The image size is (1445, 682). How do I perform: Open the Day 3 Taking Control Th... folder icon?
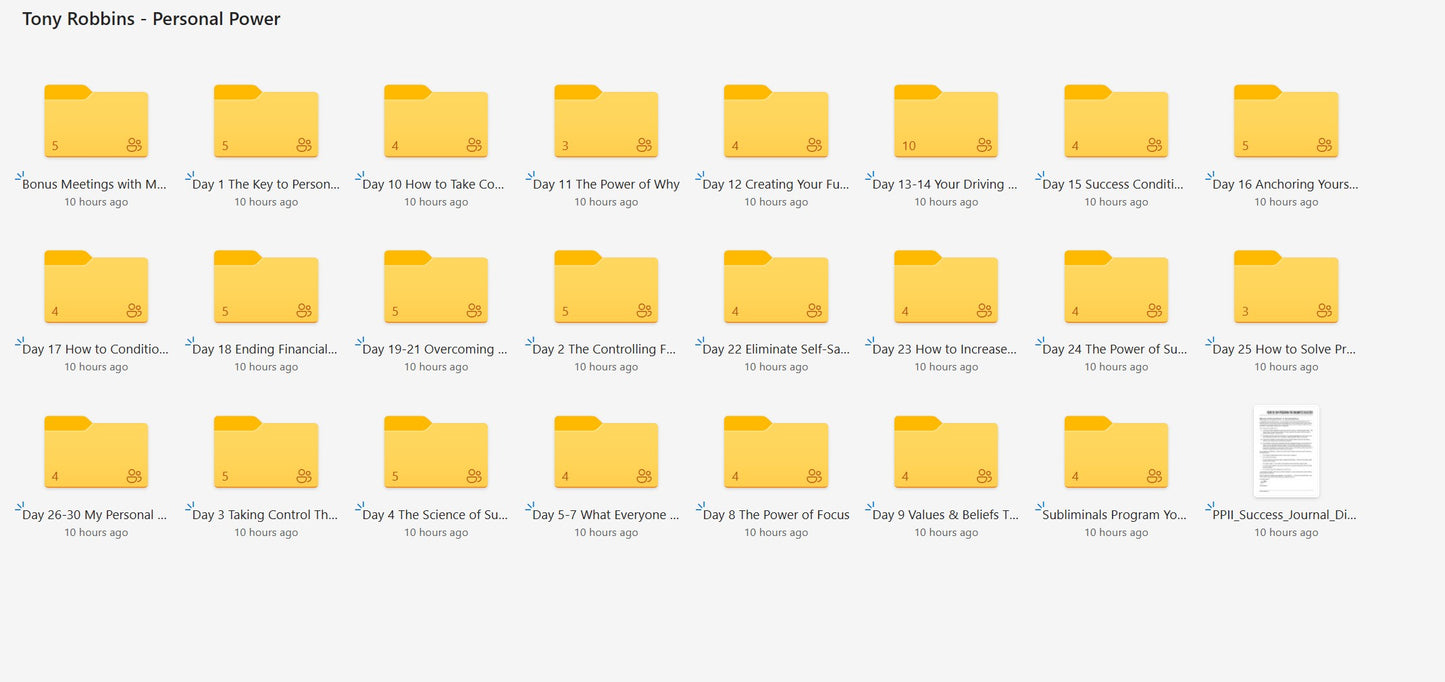[266, 452]
